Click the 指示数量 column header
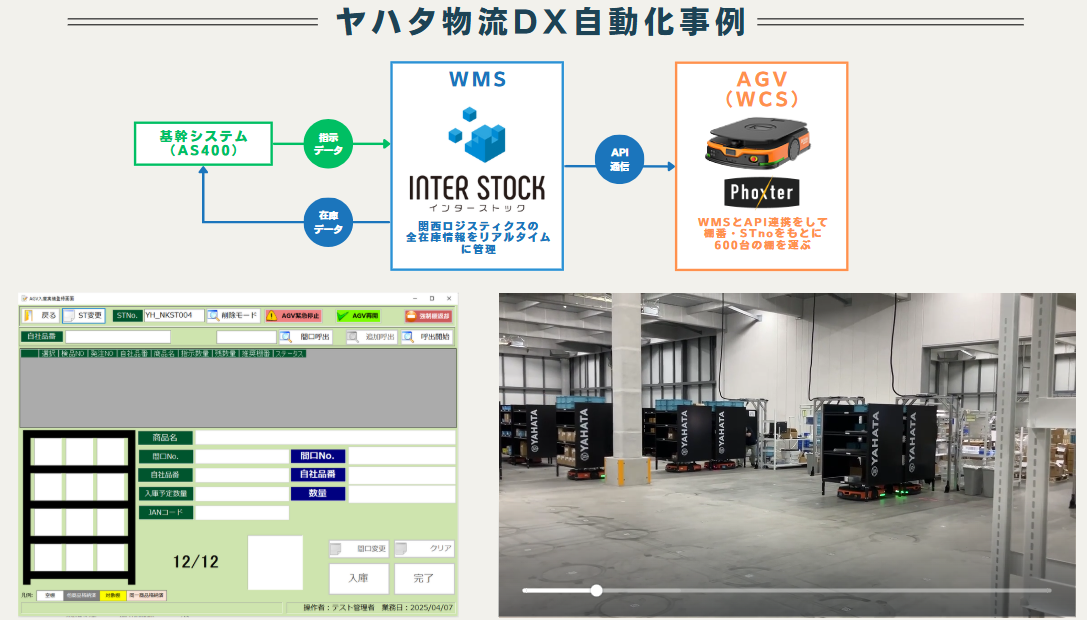This screenshot has height=620, width=1087. pos(195,354)
